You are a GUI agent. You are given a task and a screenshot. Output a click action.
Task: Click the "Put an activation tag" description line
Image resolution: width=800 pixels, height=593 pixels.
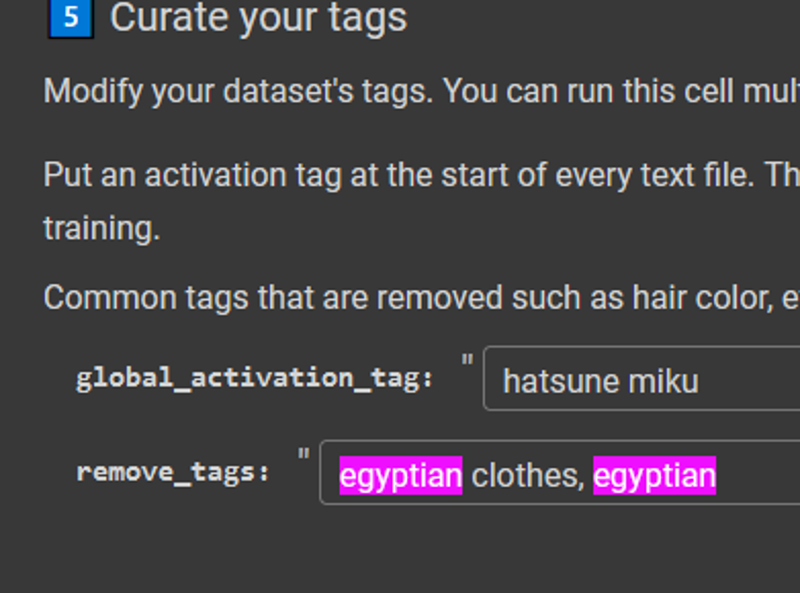[x=421, y=175]
